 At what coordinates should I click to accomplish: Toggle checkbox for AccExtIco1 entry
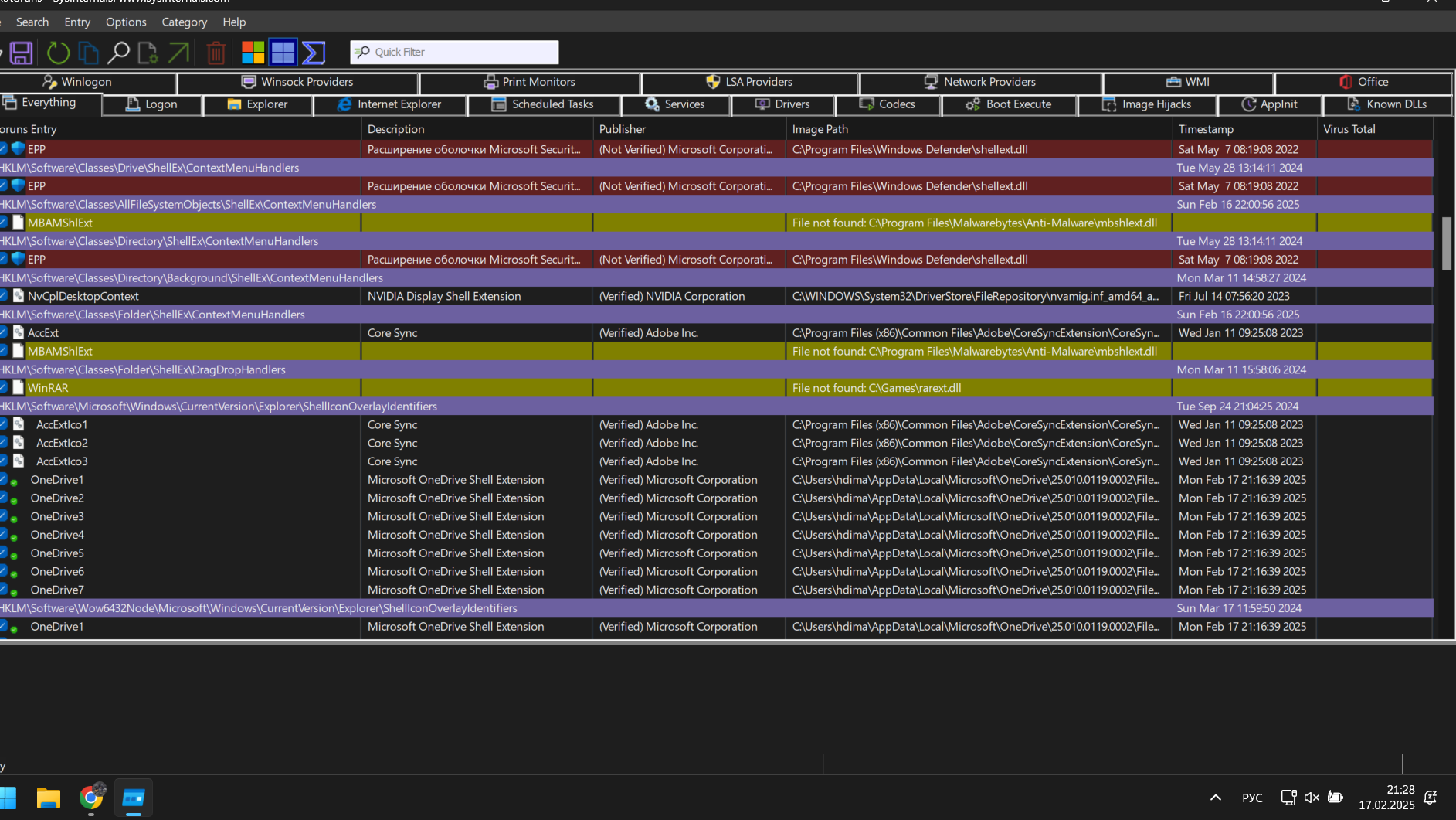[x=4, y=424]
